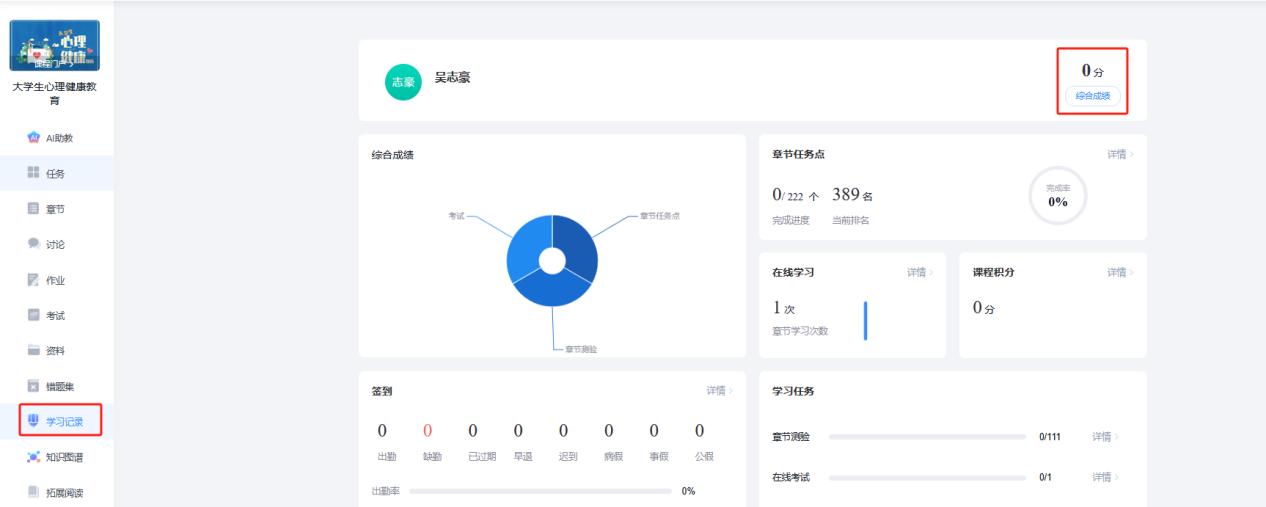Click the 志豪 user avatar
The width and height of the screenshot is (1266, 507).
[400, 83]
